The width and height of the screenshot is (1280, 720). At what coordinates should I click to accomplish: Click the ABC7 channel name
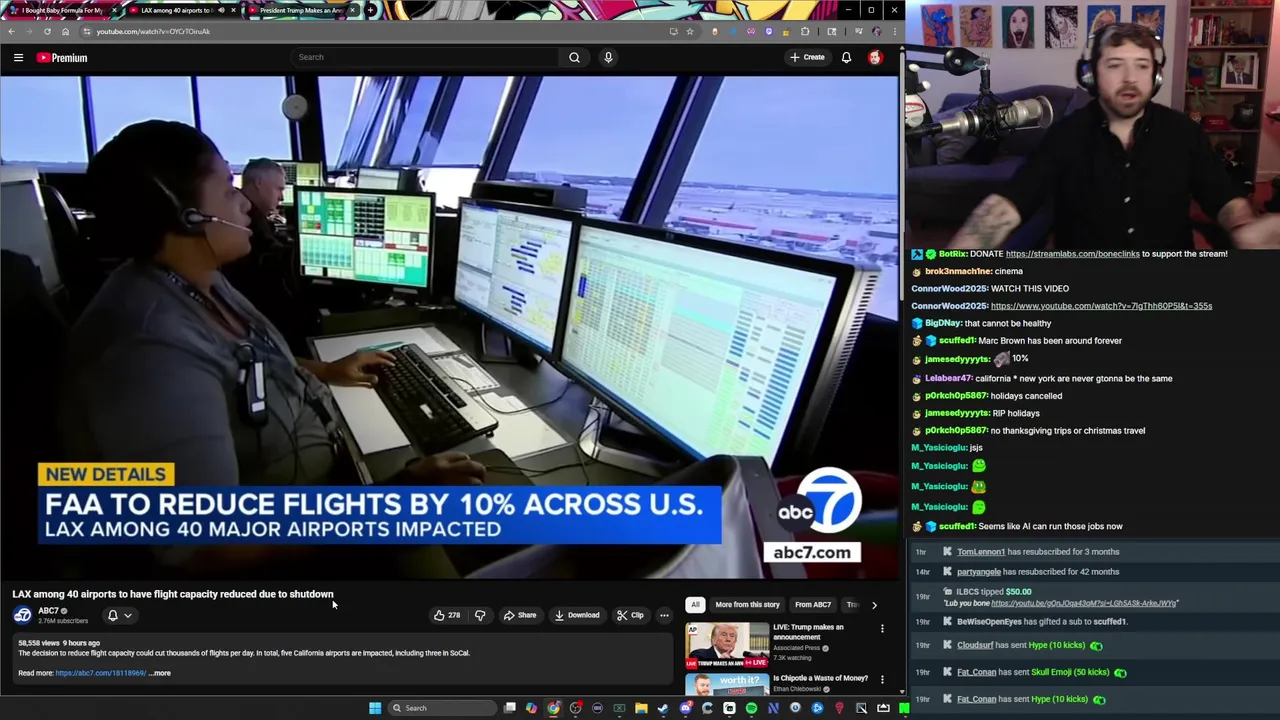pos(48,611)
